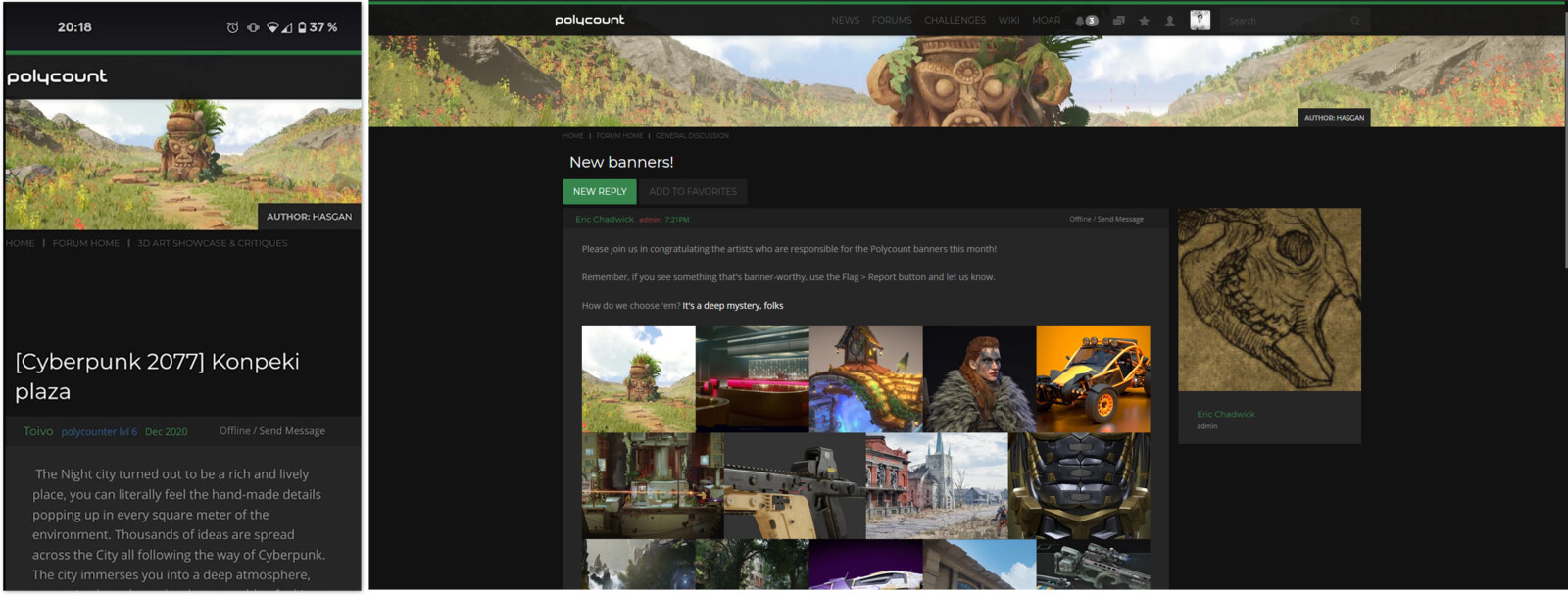Click FORUM HOME in the desktop breadcrumb
The image size is (1568, 596).
point(619,136)
